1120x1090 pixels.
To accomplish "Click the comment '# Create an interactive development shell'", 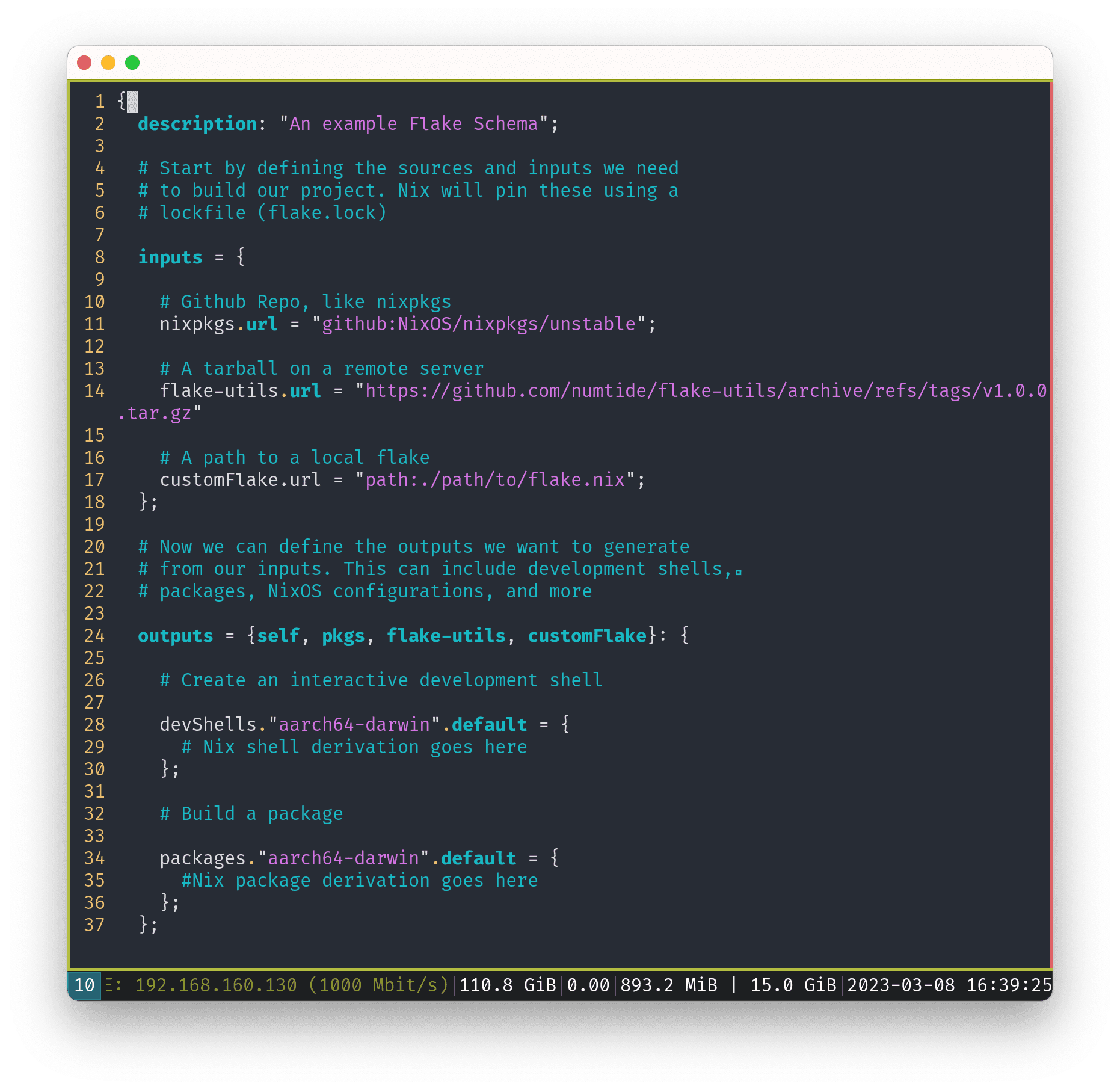I will click(381, 680).
